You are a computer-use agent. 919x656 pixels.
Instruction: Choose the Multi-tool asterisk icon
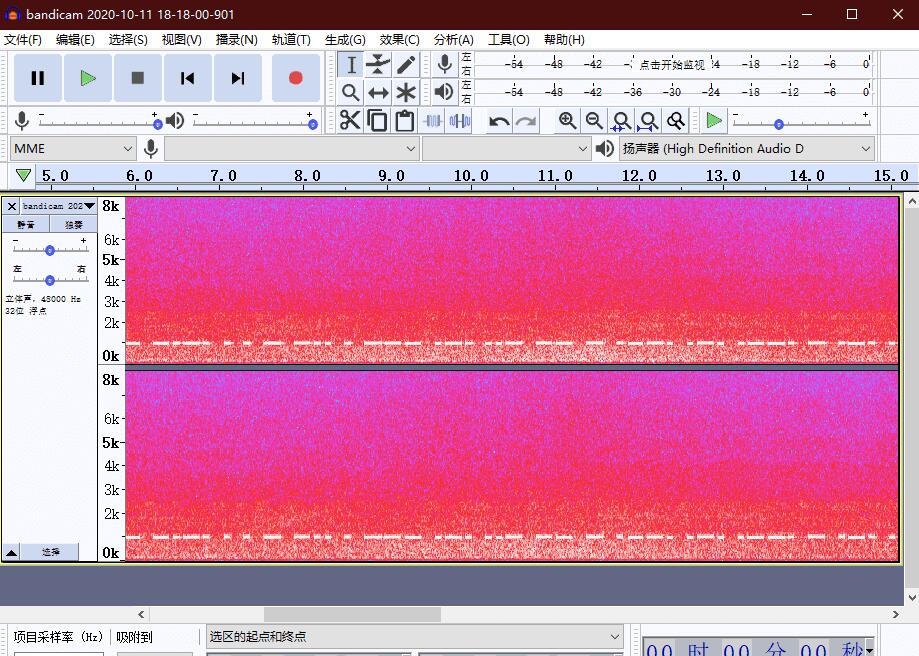[x=405, y=93]
